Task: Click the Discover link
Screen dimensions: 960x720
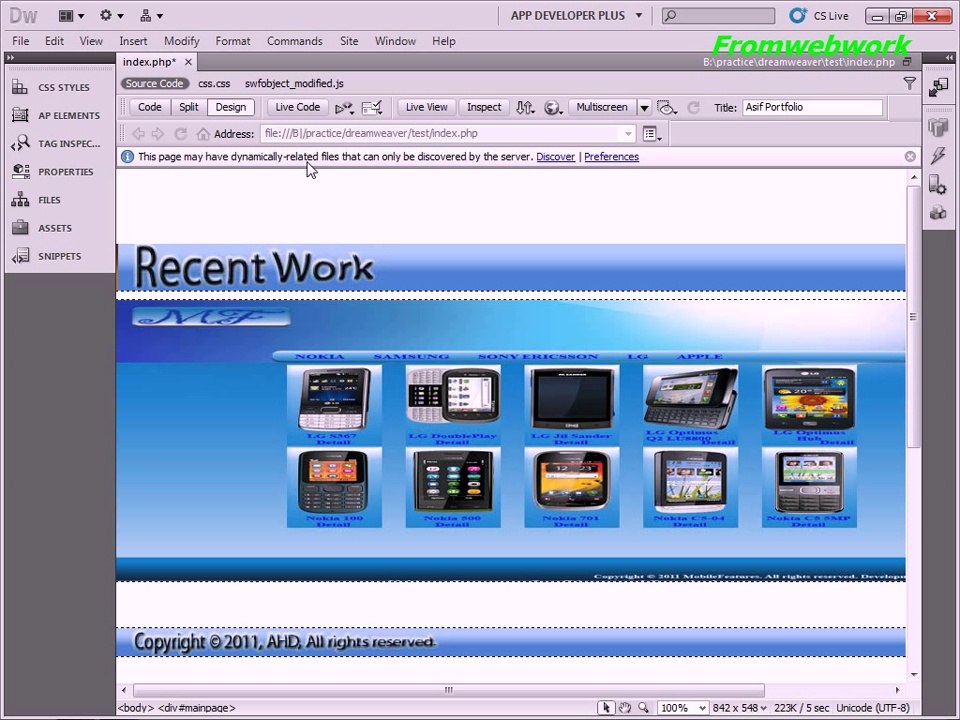Action: 555,157
